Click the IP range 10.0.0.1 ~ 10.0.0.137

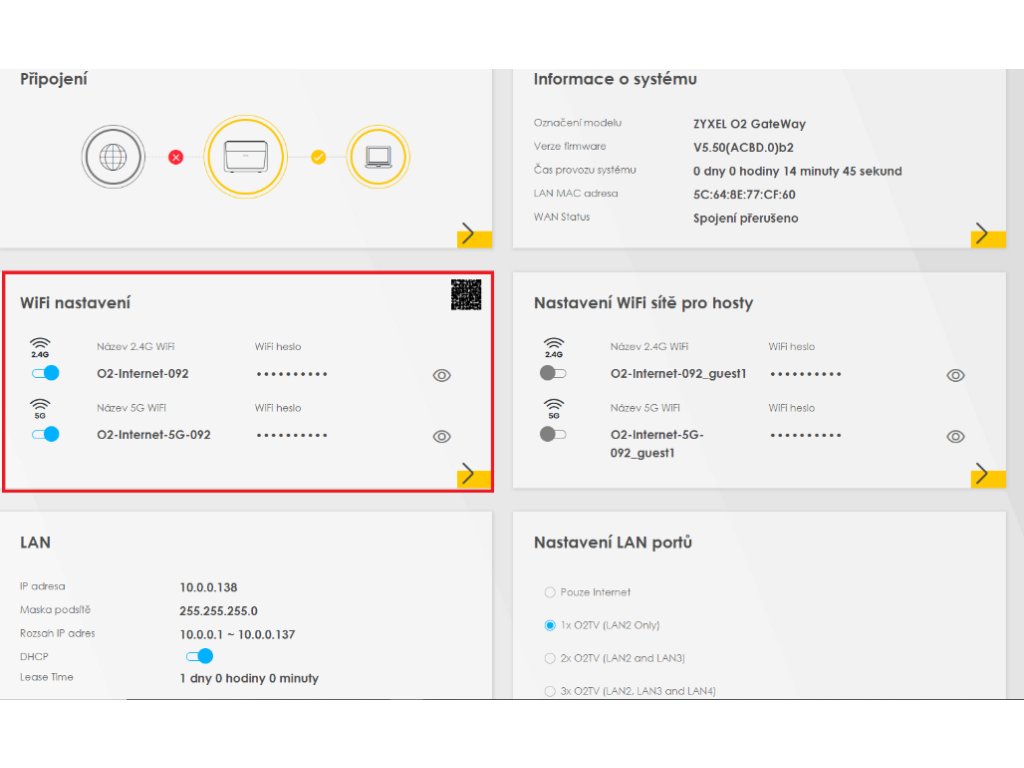[237, 635]
